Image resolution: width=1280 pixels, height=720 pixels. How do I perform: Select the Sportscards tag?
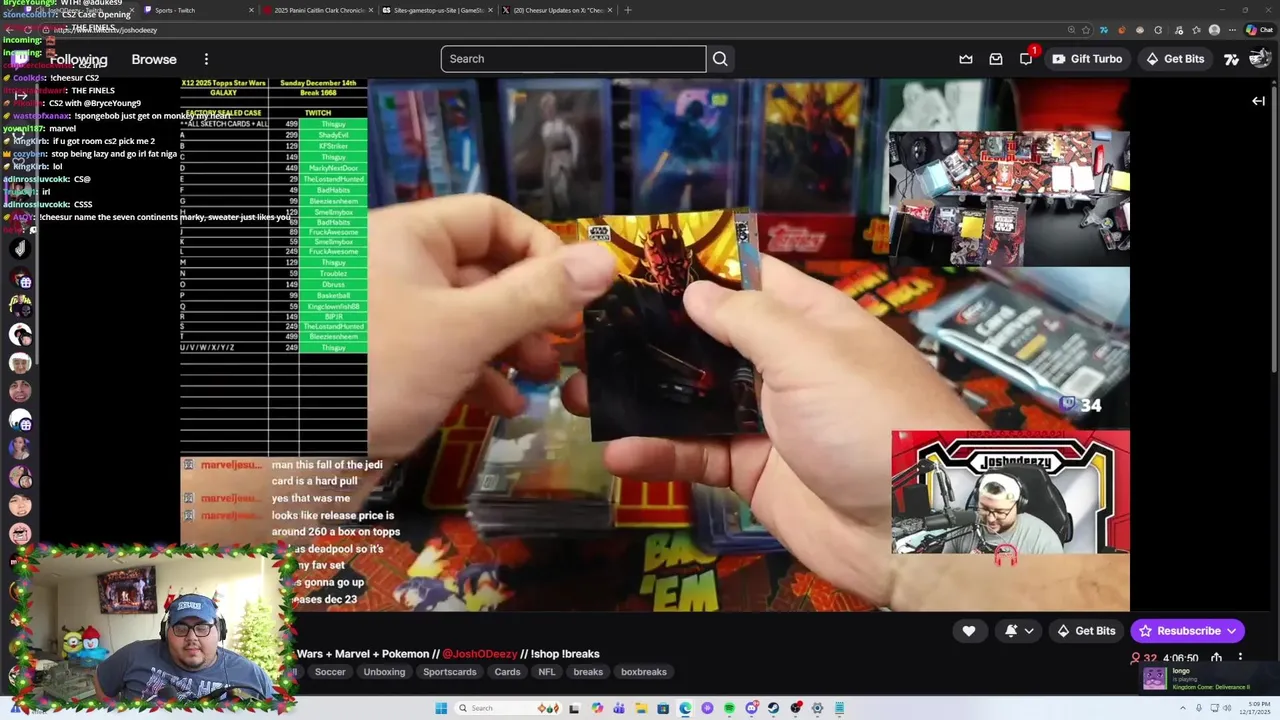coord(449,672)
